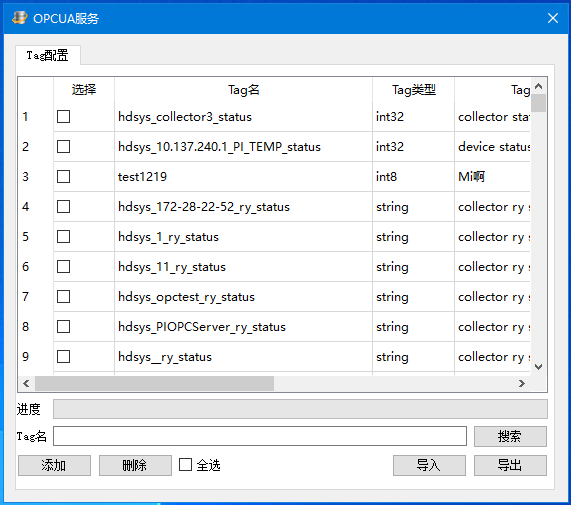Click the hdsys_PIOPCServer_ry_status cell
This screenshot has height=505, width=571.
243,327
